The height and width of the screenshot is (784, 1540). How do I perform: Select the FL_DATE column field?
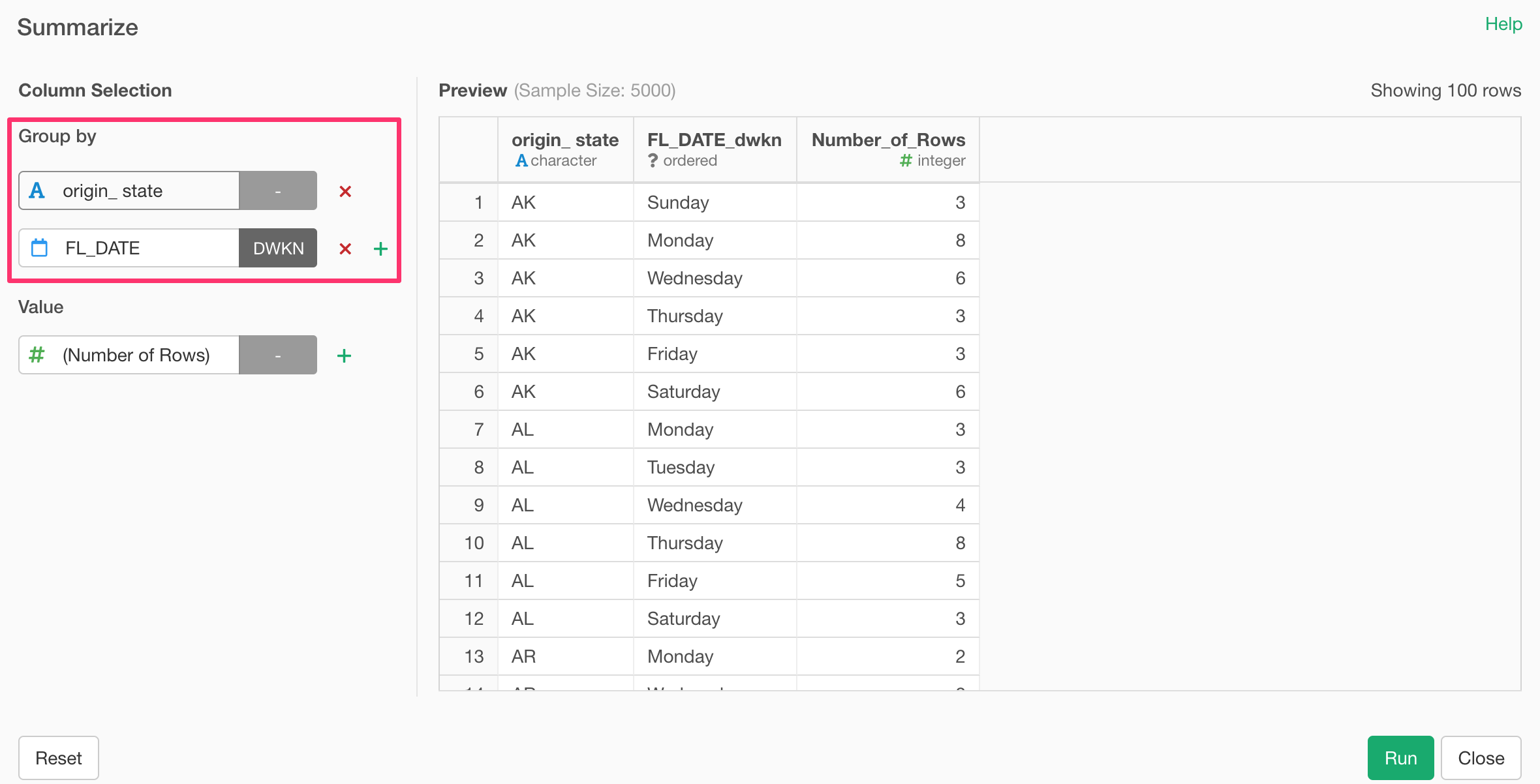pyautogui.click(x=129, y=248)
